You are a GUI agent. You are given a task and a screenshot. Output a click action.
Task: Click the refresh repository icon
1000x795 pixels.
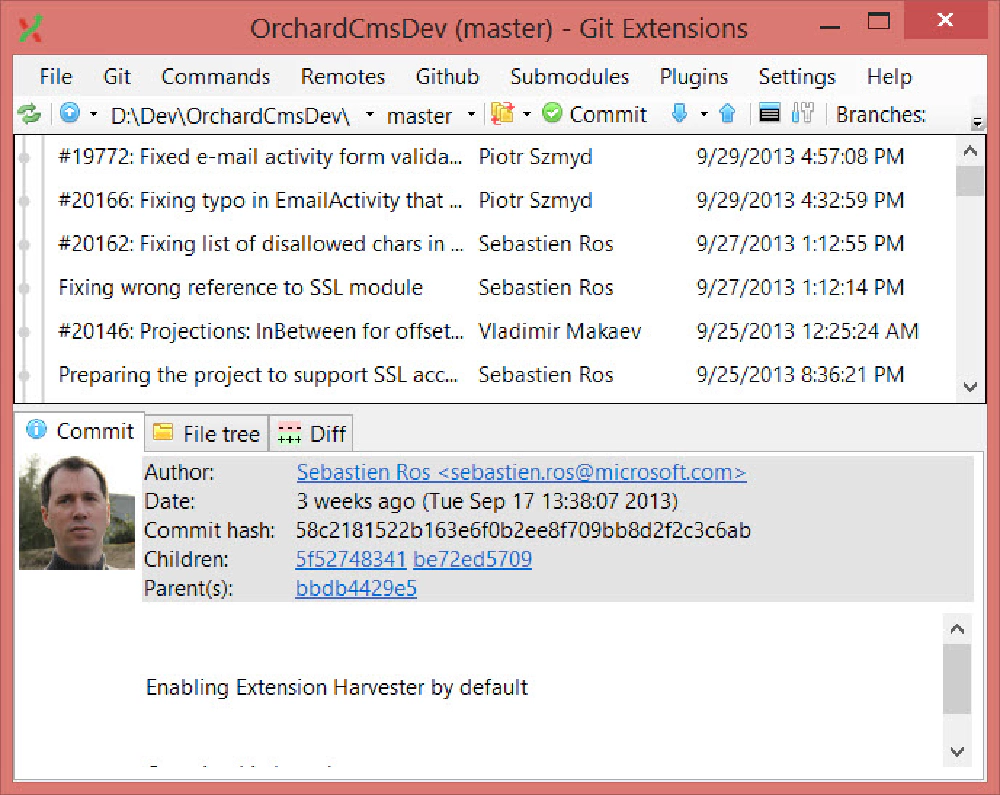pyautogui.click(x=29, y=114)
